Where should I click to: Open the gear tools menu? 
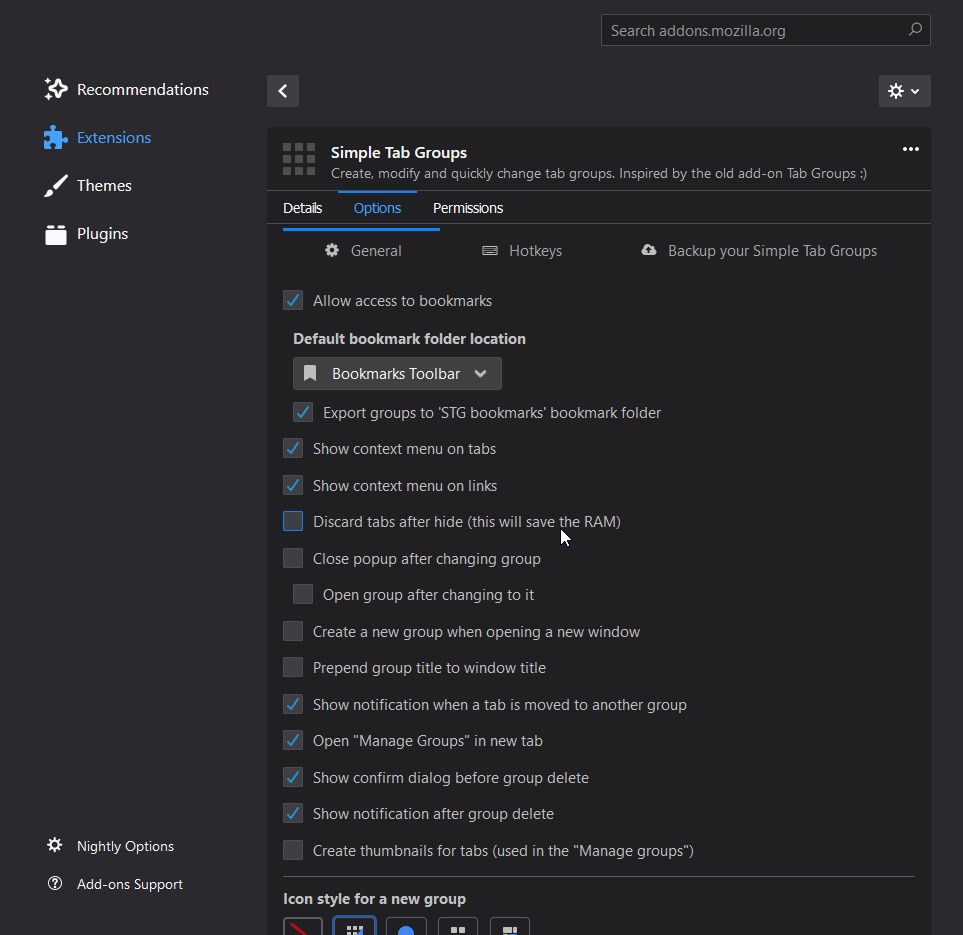(904, 91)
